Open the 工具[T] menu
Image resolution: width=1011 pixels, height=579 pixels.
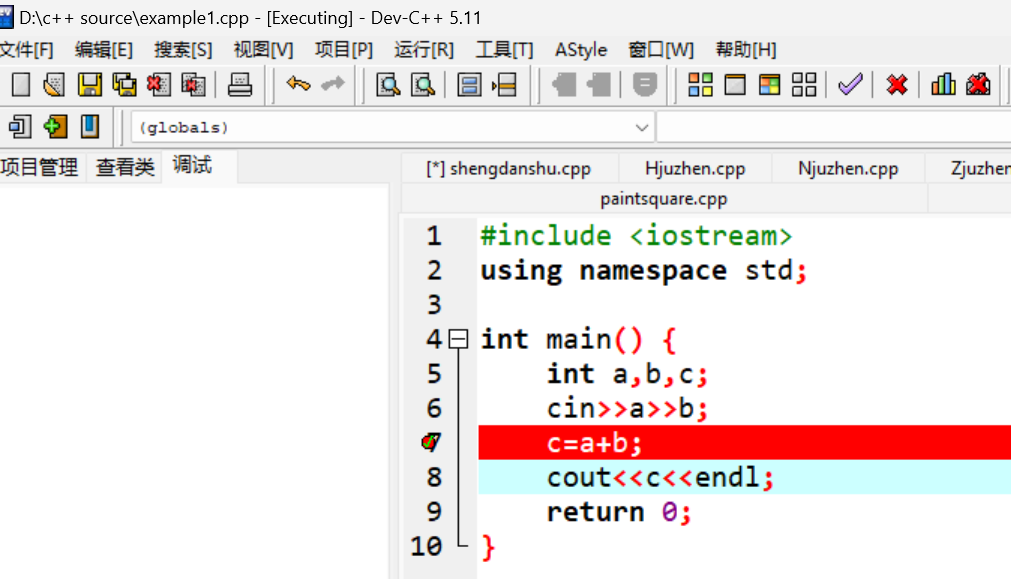(x=504, y=50)
